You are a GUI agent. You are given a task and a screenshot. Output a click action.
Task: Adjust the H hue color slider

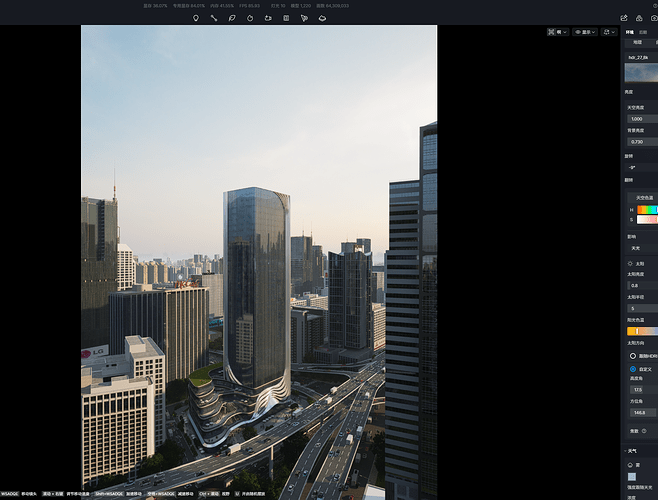pos(648,209)
